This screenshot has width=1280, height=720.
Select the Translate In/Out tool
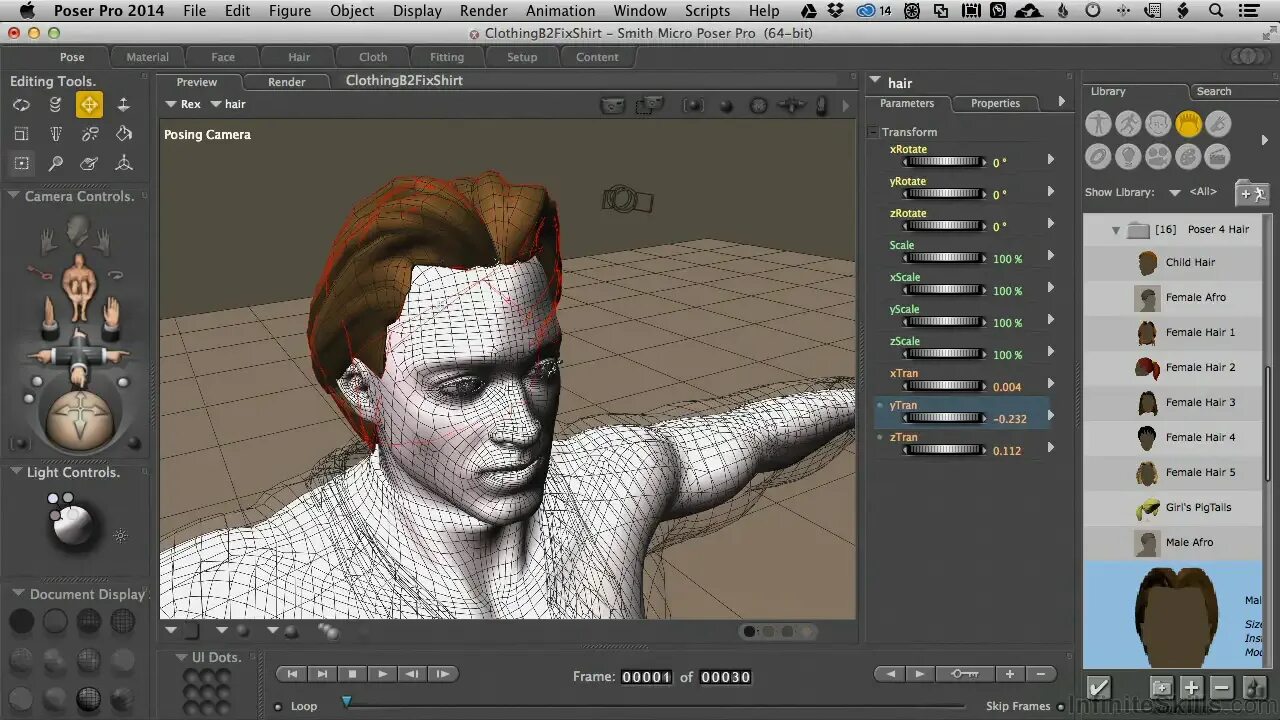click(123, 105)
